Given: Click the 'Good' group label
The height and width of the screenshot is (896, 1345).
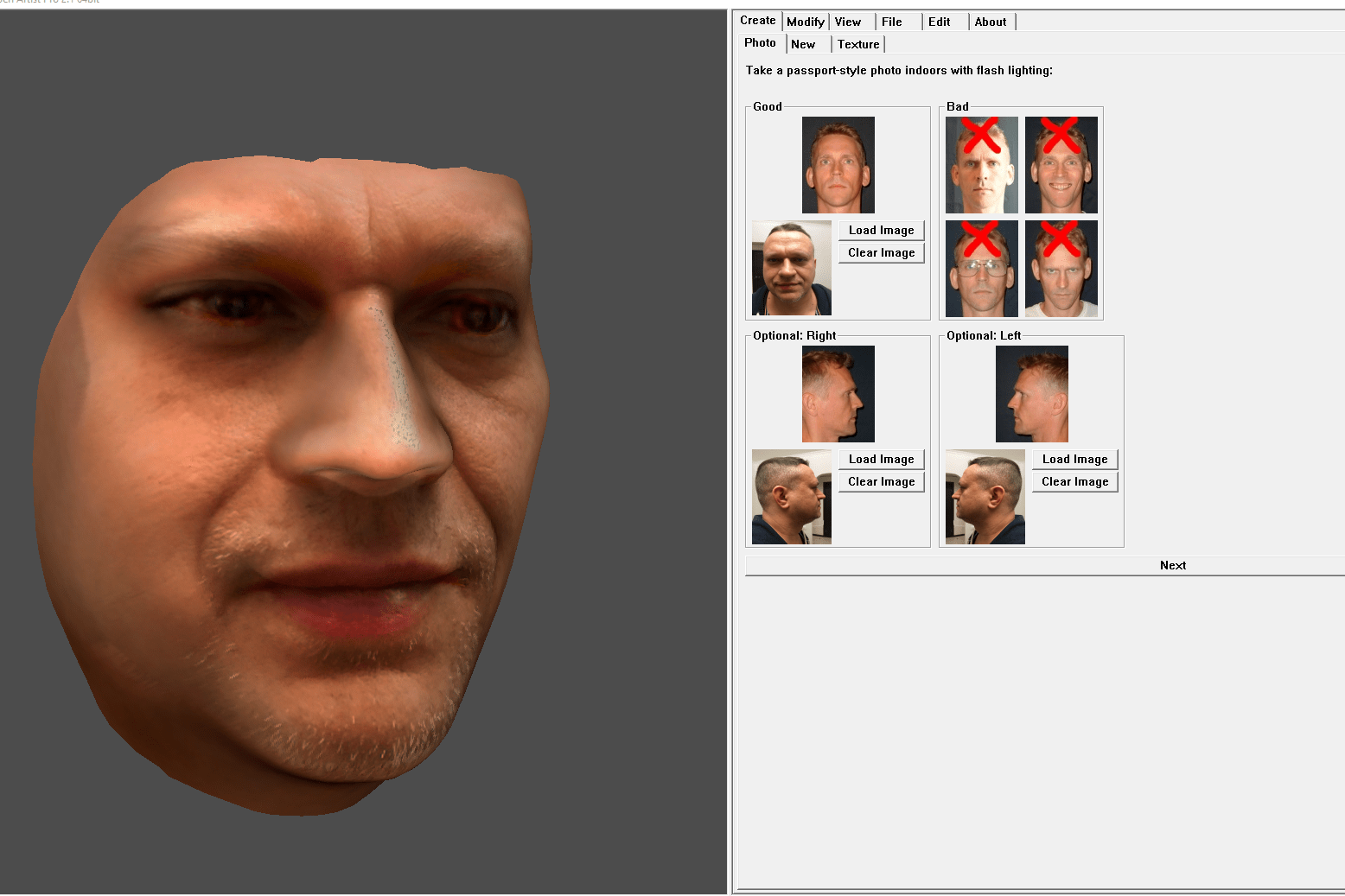Looking at the screenshot, I should click(768, 106).
